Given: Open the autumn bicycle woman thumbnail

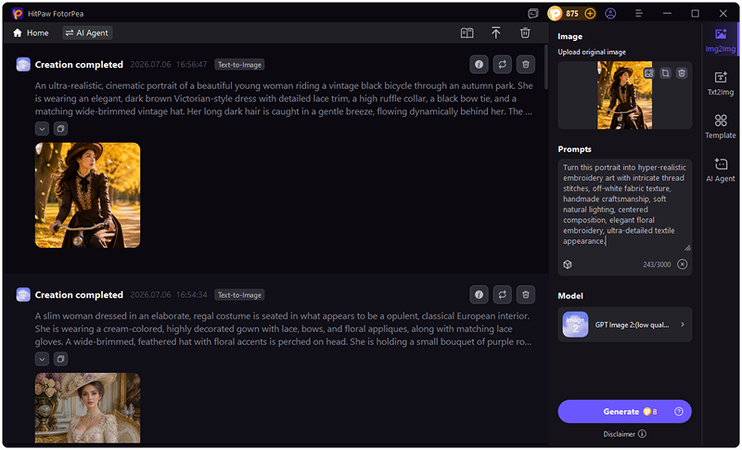Looking at the screenshot, I should 88,195.
